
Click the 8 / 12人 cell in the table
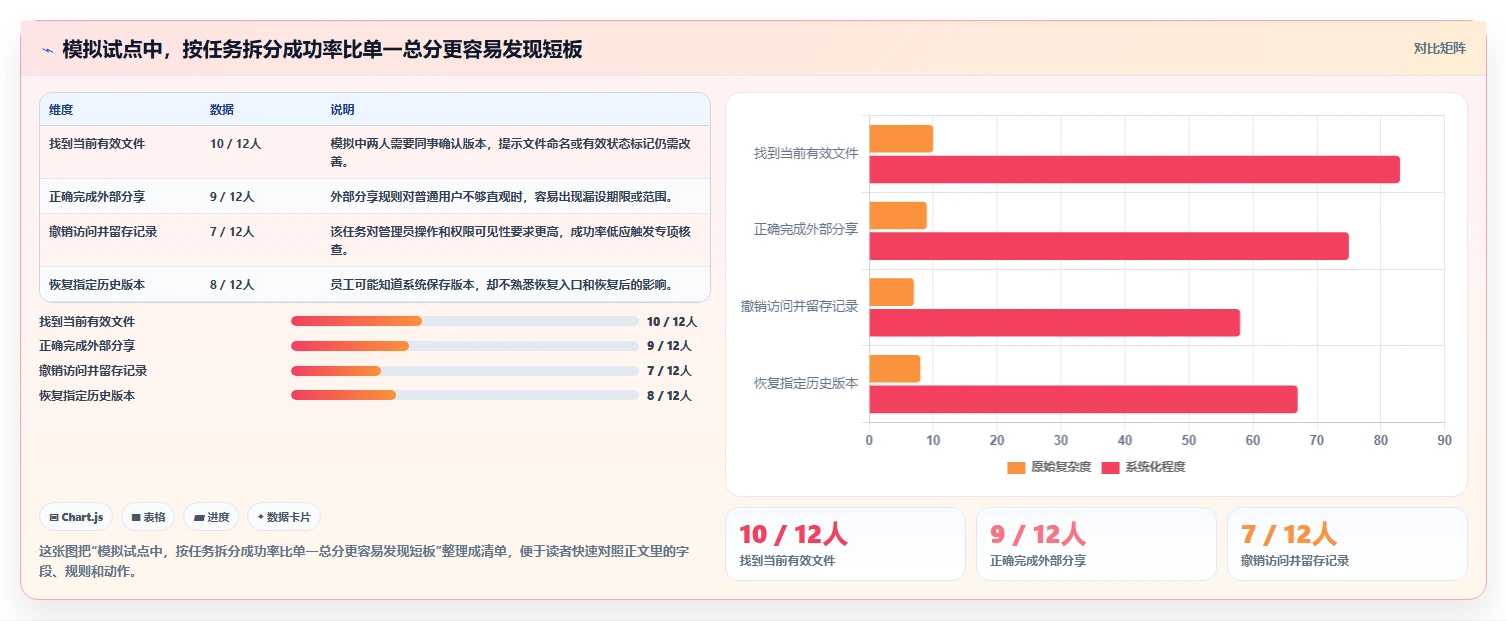(x=232, y=285)
